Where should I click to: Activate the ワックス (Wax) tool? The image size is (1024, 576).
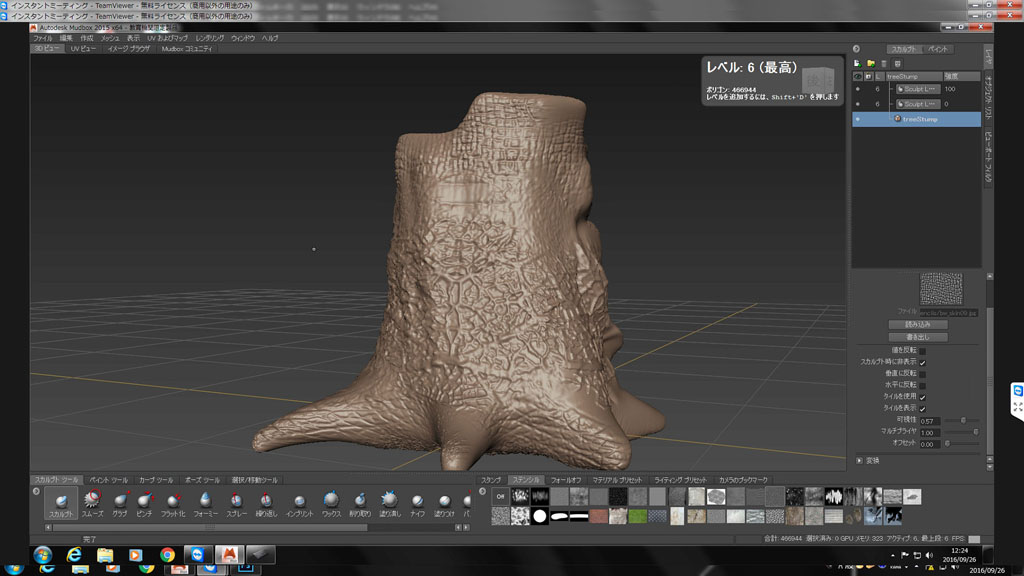[x=331, y=501]
